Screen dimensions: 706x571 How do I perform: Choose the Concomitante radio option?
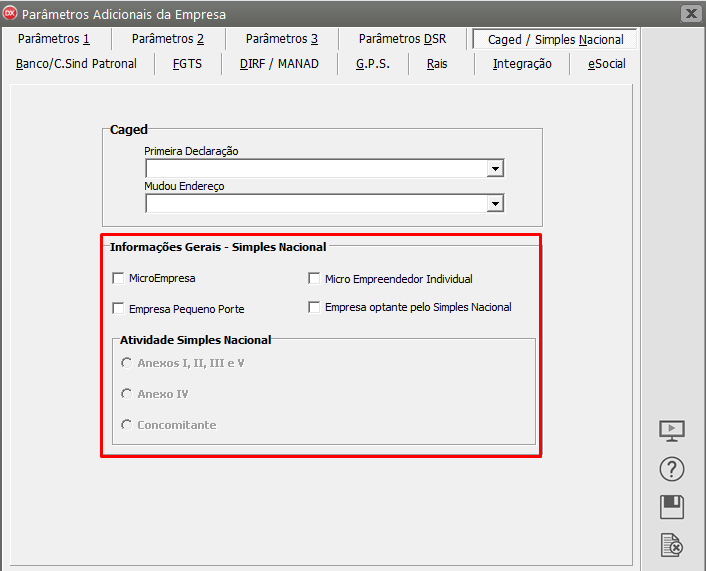126,425
